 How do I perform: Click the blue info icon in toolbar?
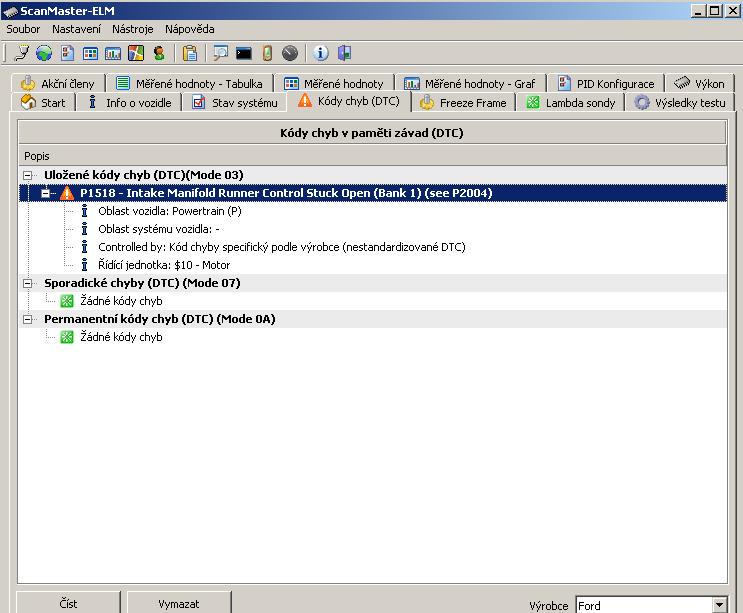(x=321, y=53)
